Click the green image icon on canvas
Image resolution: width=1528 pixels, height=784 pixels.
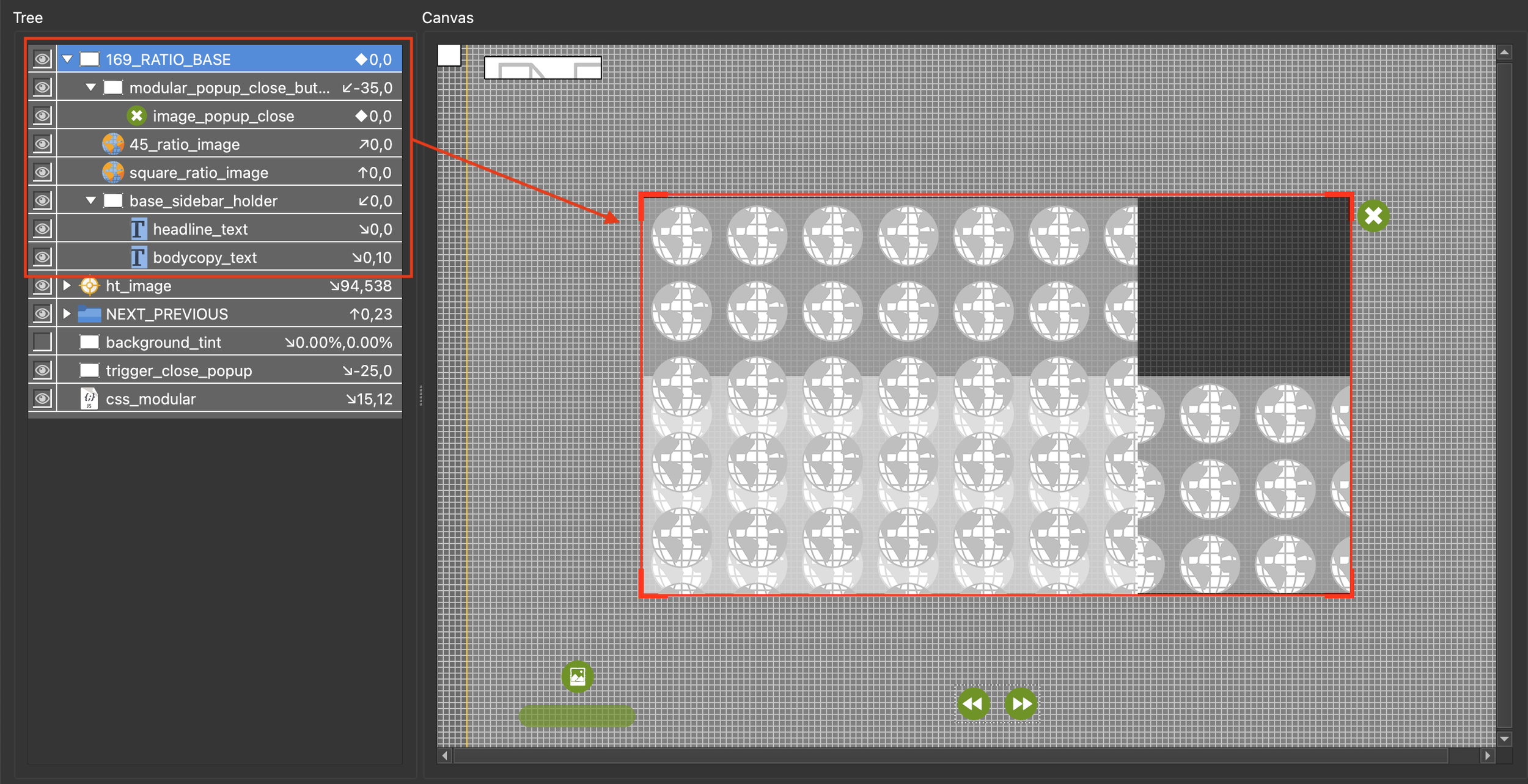click(577, 676)
